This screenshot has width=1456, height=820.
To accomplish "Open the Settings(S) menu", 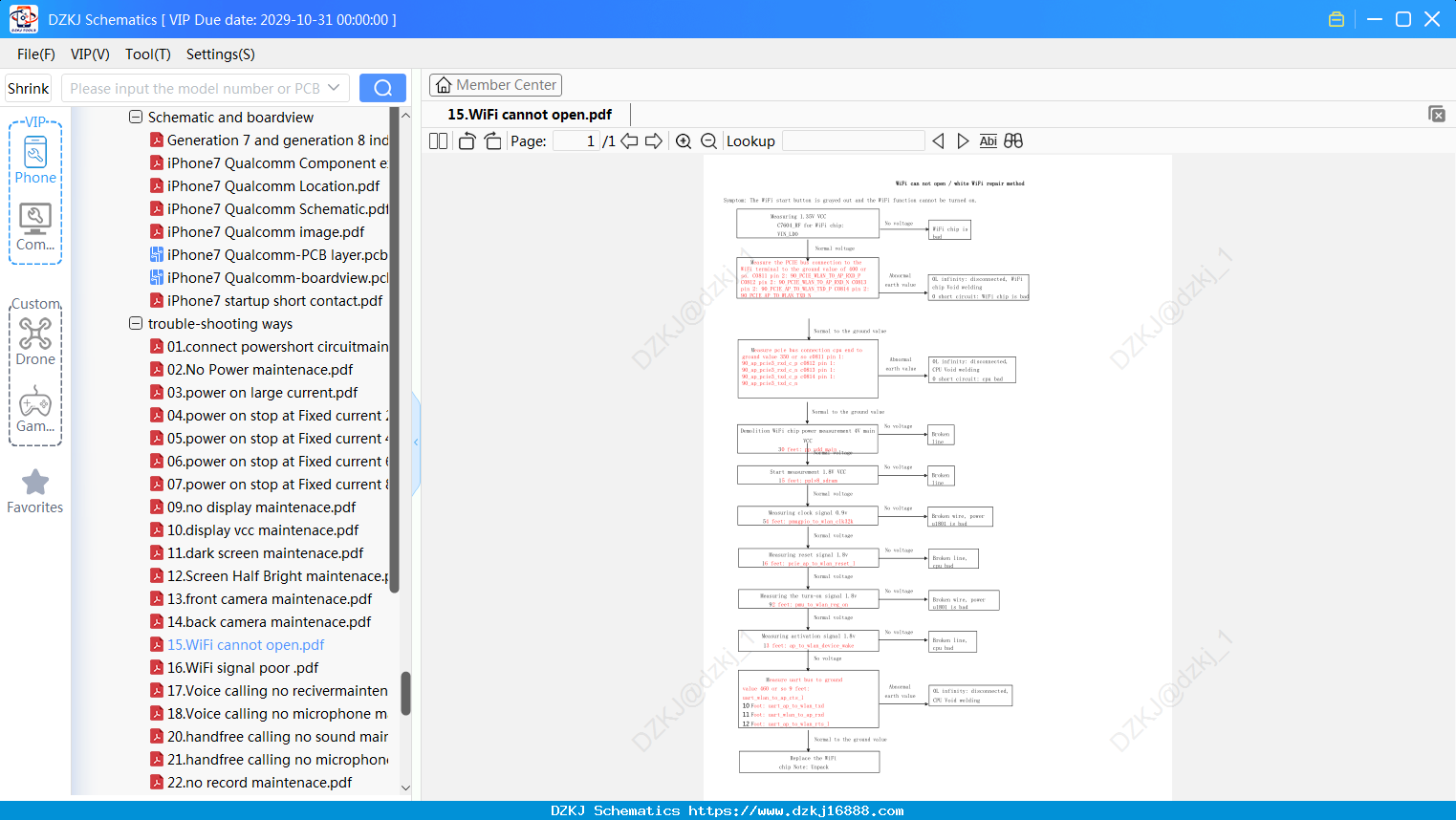I will [221, 54].
